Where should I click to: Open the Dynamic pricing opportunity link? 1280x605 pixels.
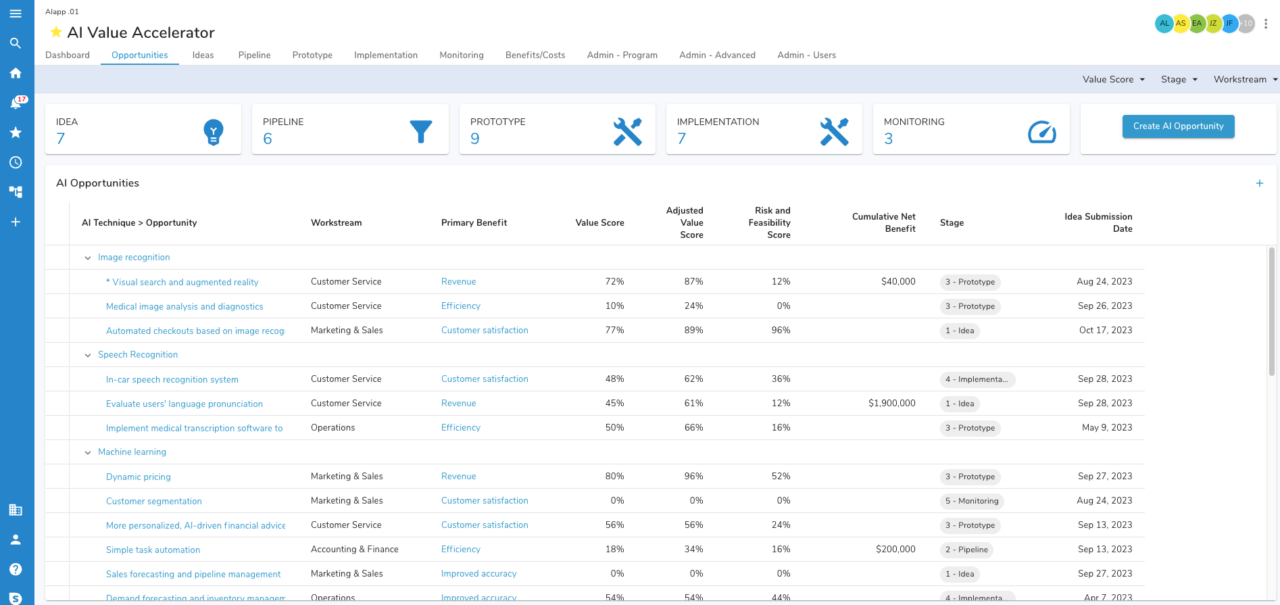(138, 477)
